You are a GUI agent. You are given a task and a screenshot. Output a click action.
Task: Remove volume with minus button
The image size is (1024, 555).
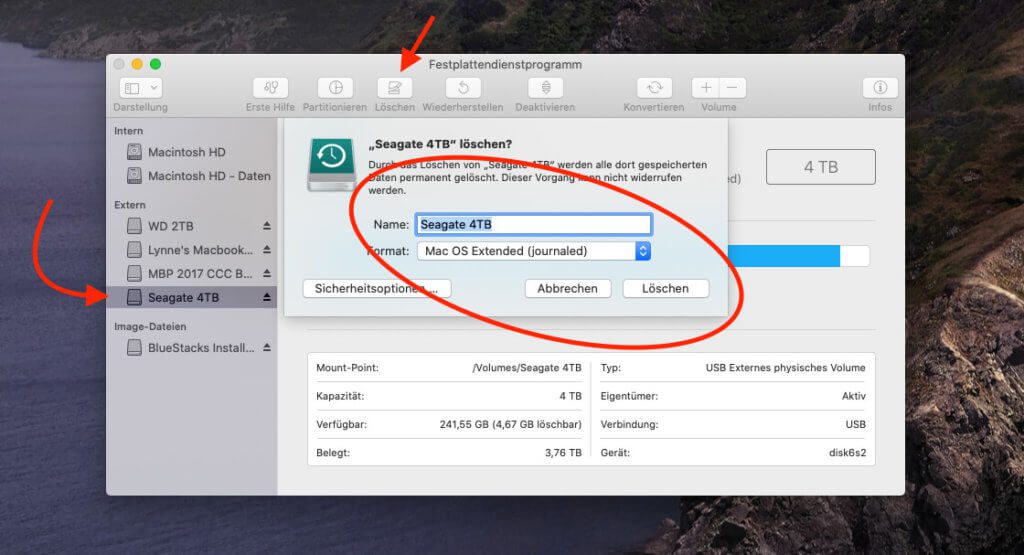[733, 88]
